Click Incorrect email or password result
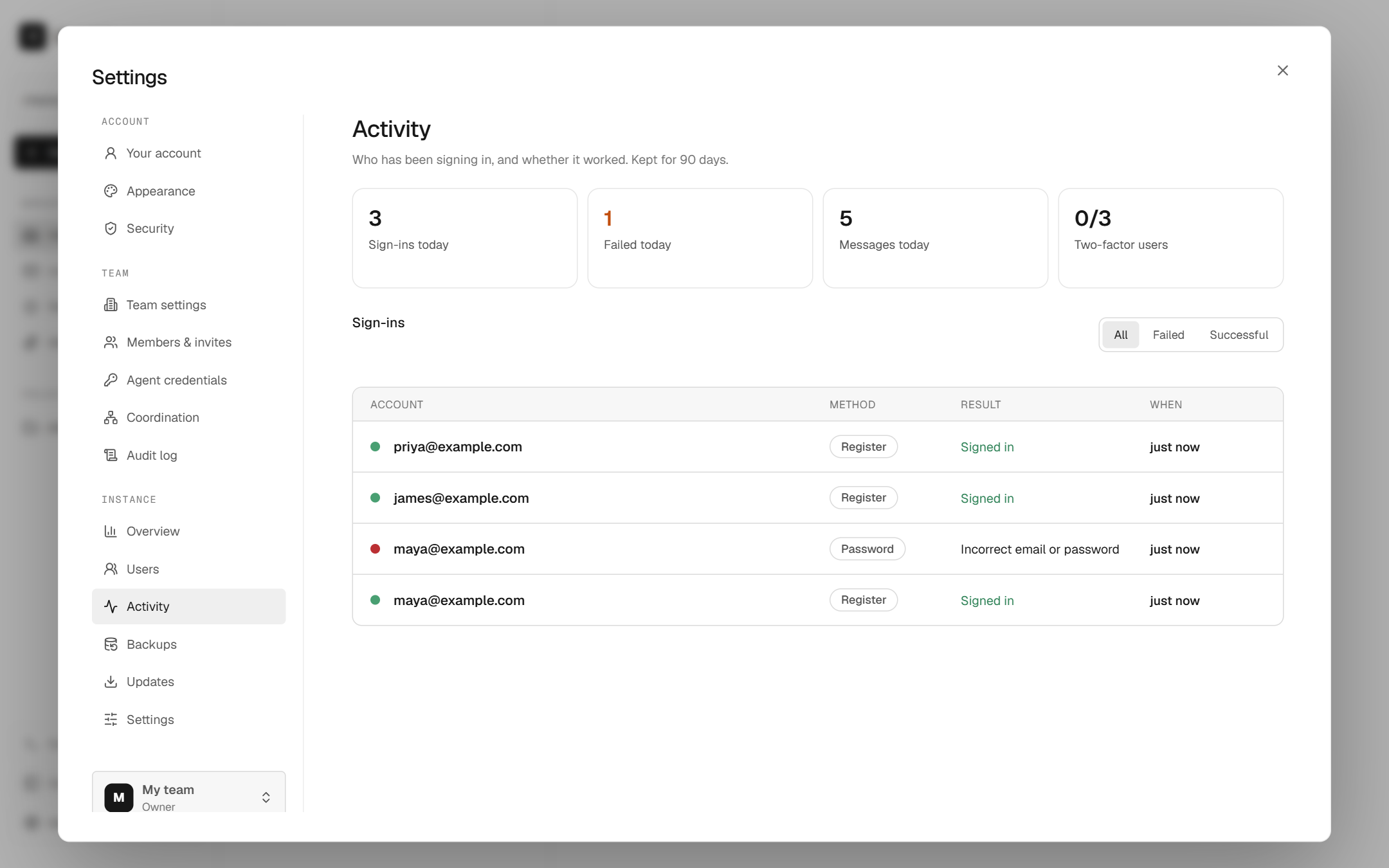Viewport: 1389px width, 868px height. point(1040,549)
